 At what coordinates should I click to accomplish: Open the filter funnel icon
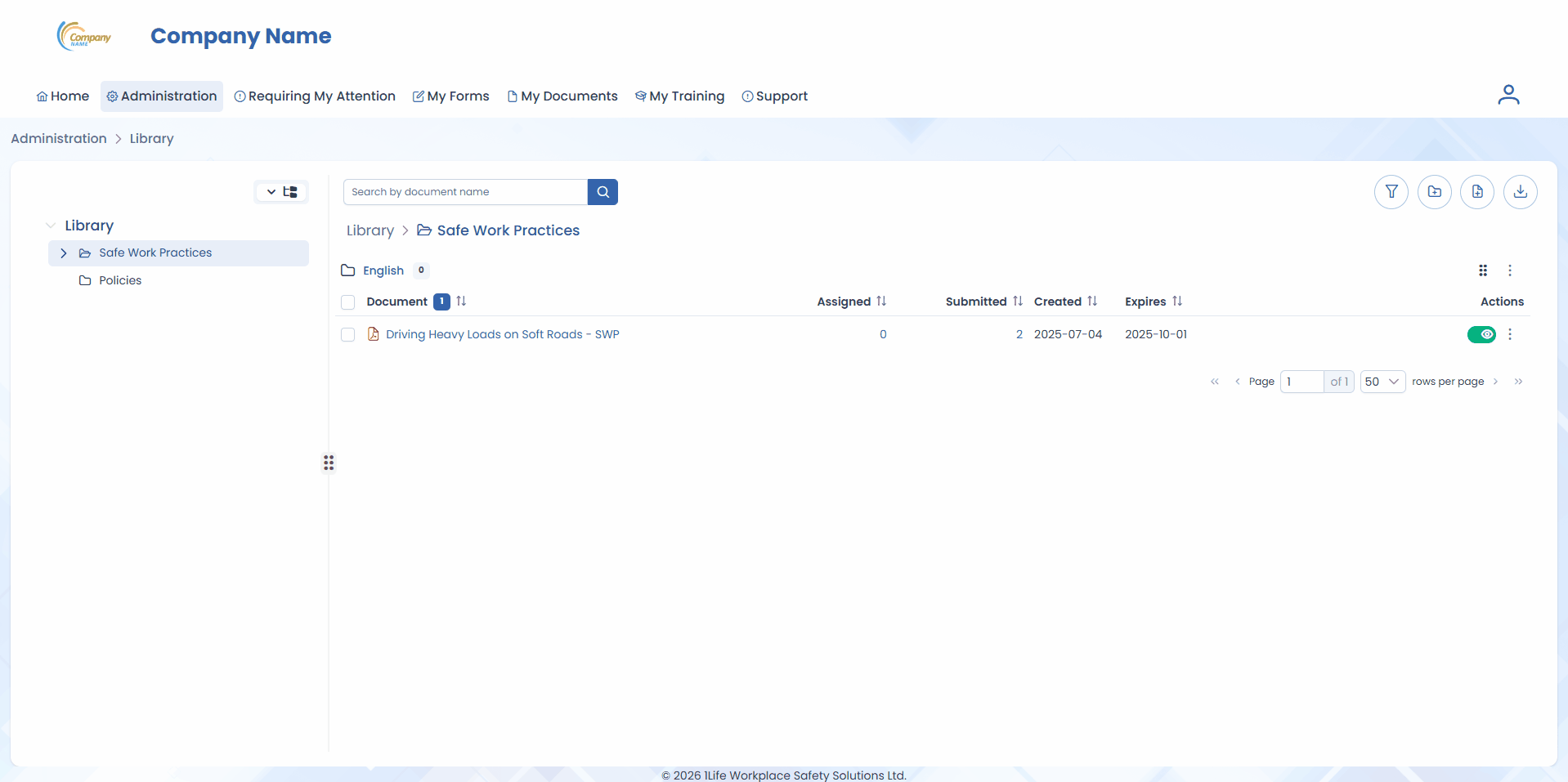pos(1391,192)
